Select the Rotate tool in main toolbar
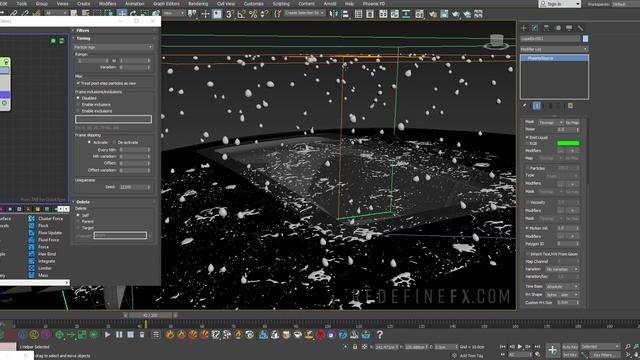Image resolution: width=640 pixels, height=360 pixels. (133, 13)
